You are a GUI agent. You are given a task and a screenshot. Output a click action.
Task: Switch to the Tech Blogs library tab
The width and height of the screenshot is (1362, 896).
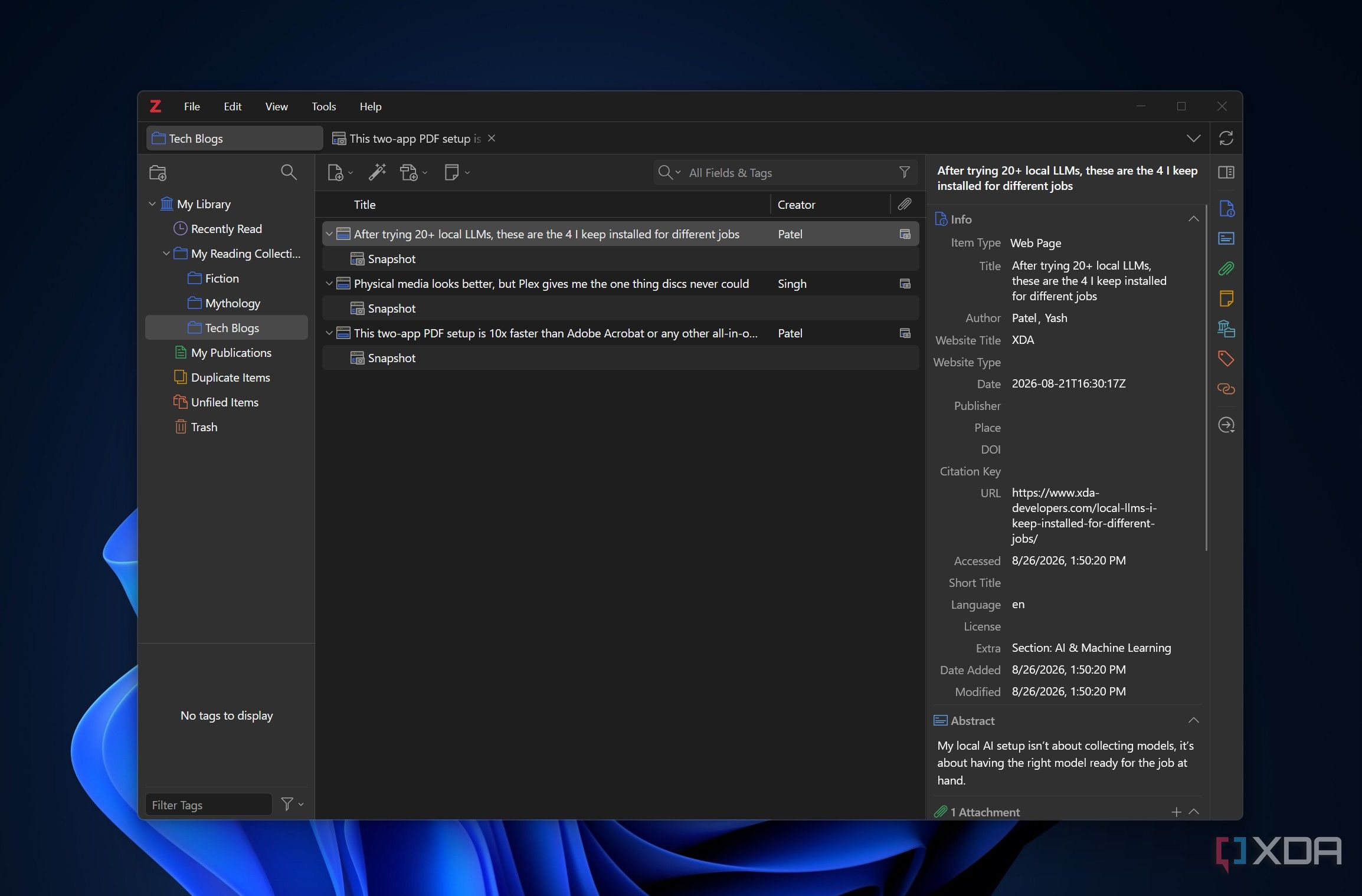234,139
